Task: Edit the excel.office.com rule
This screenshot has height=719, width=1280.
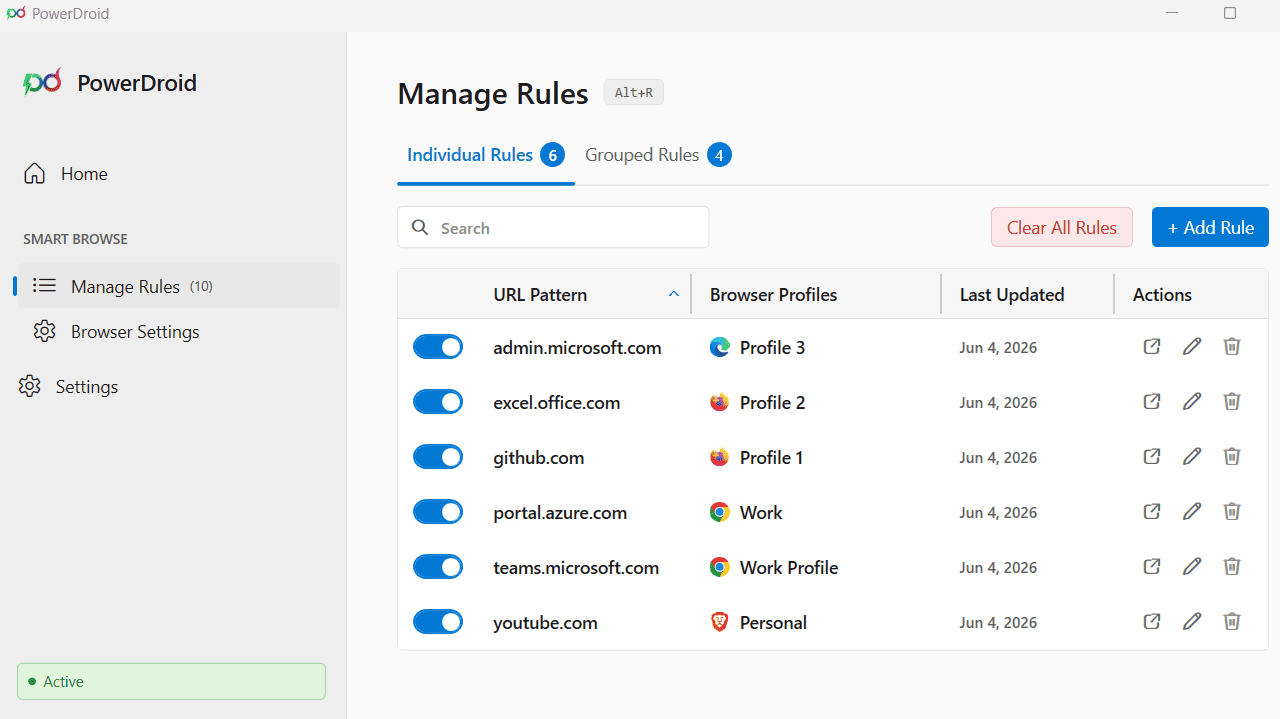Action: [1192, 402]
